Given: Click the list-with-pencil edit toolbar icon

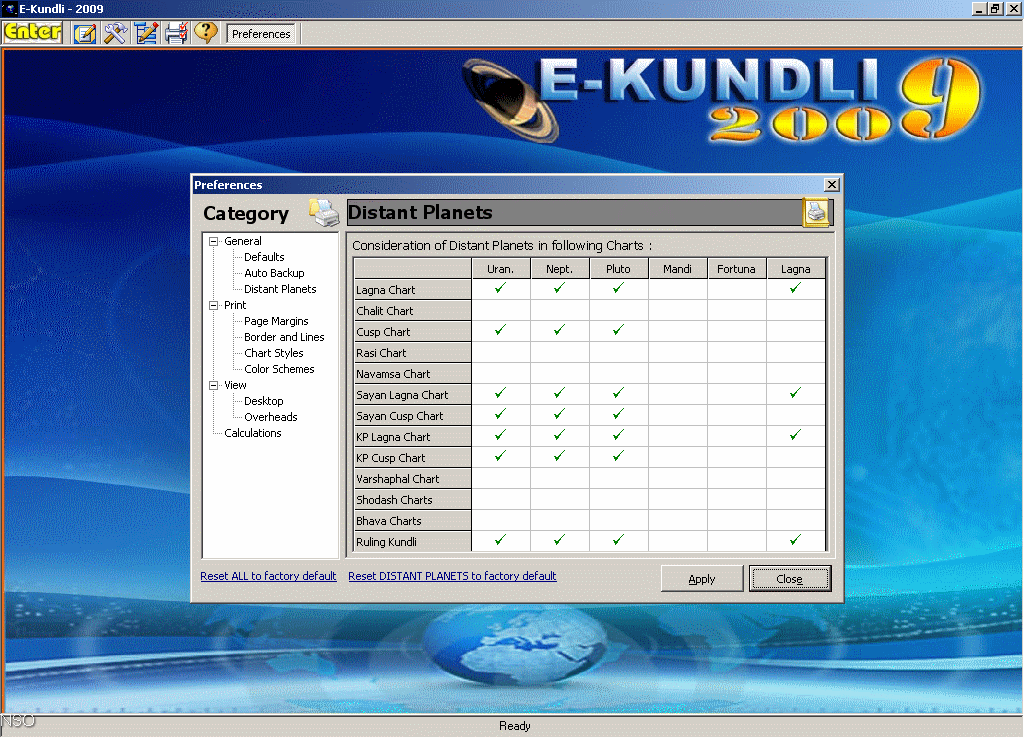Looking at the screenshot, I should click(x=146, y=33).
